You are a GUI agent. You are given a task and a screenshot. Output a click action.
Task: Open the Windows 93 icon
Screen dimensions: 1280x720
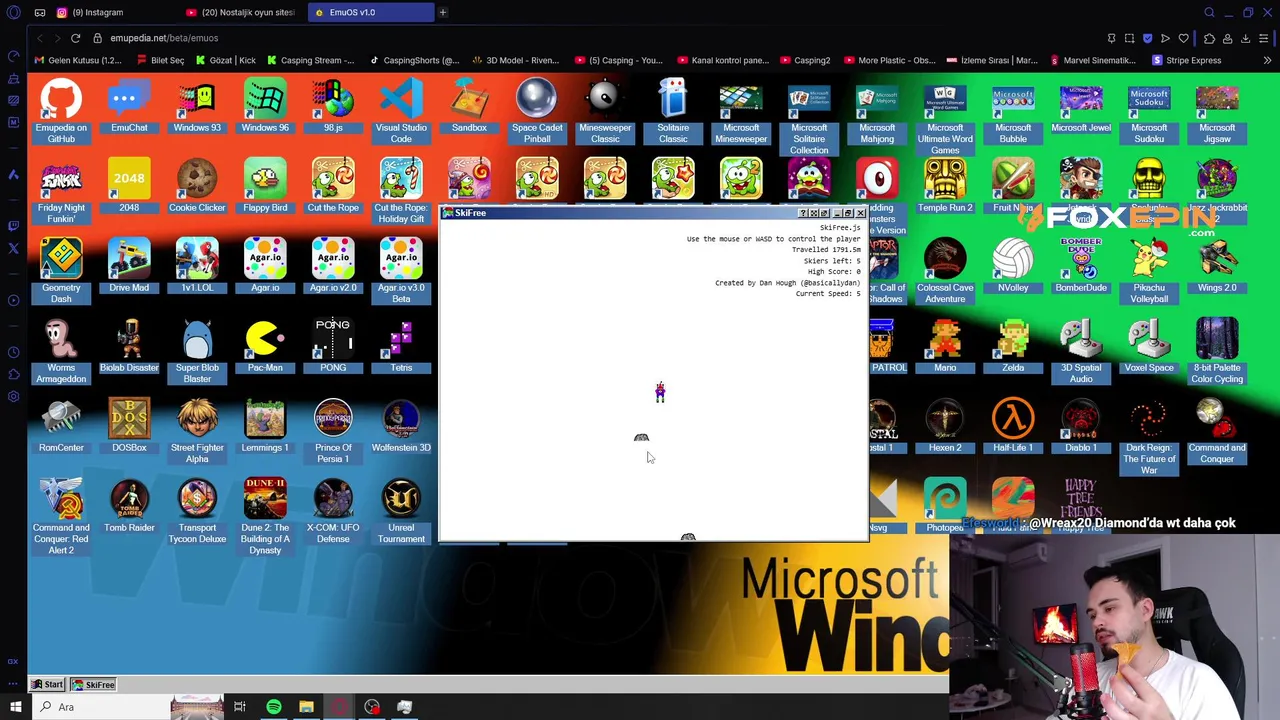point(197,106)
